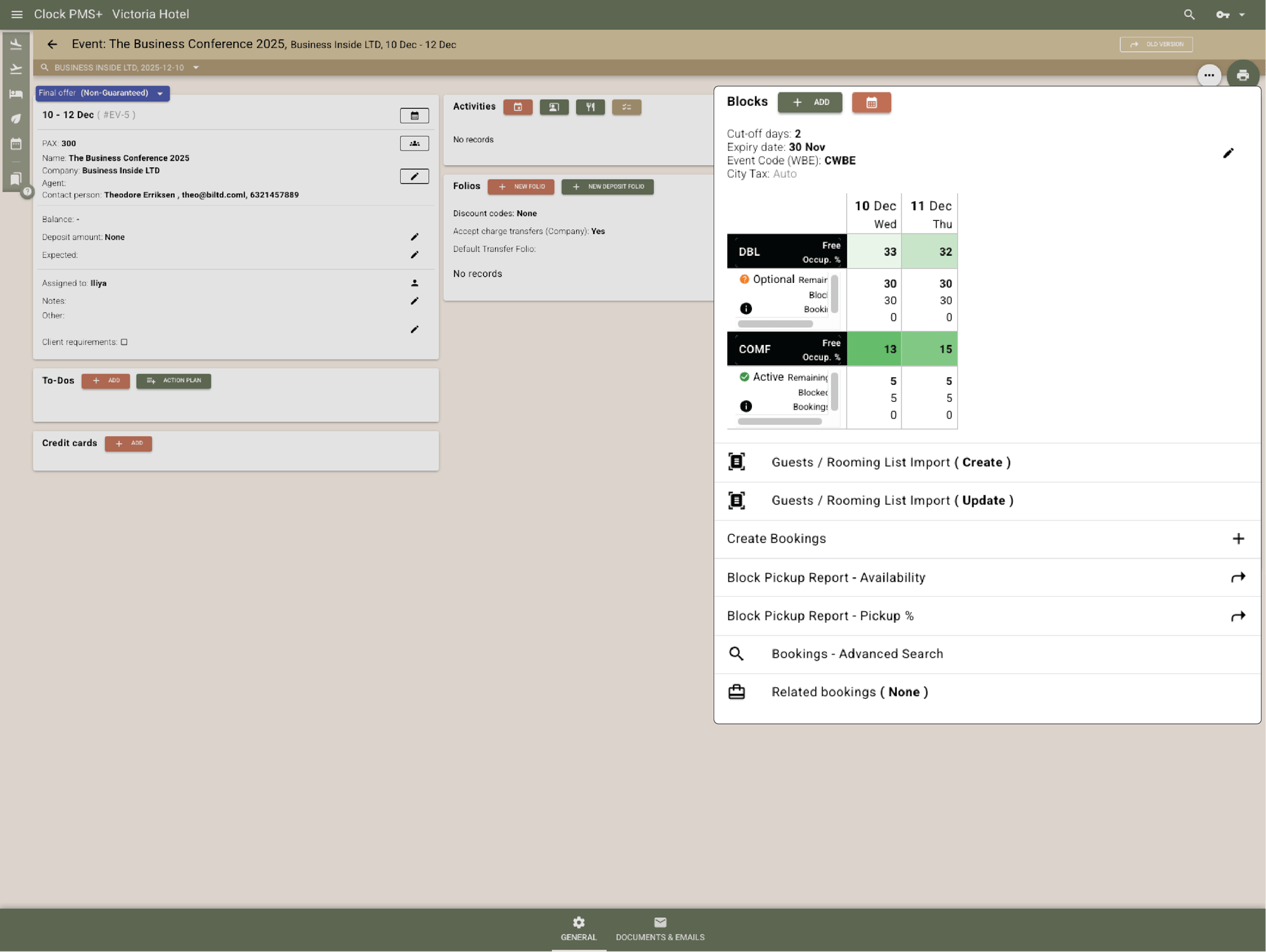The width and height of the screenshot is (1266, 952).
Task: Open the calendar icon in the left sidebar
Action: 16,144
